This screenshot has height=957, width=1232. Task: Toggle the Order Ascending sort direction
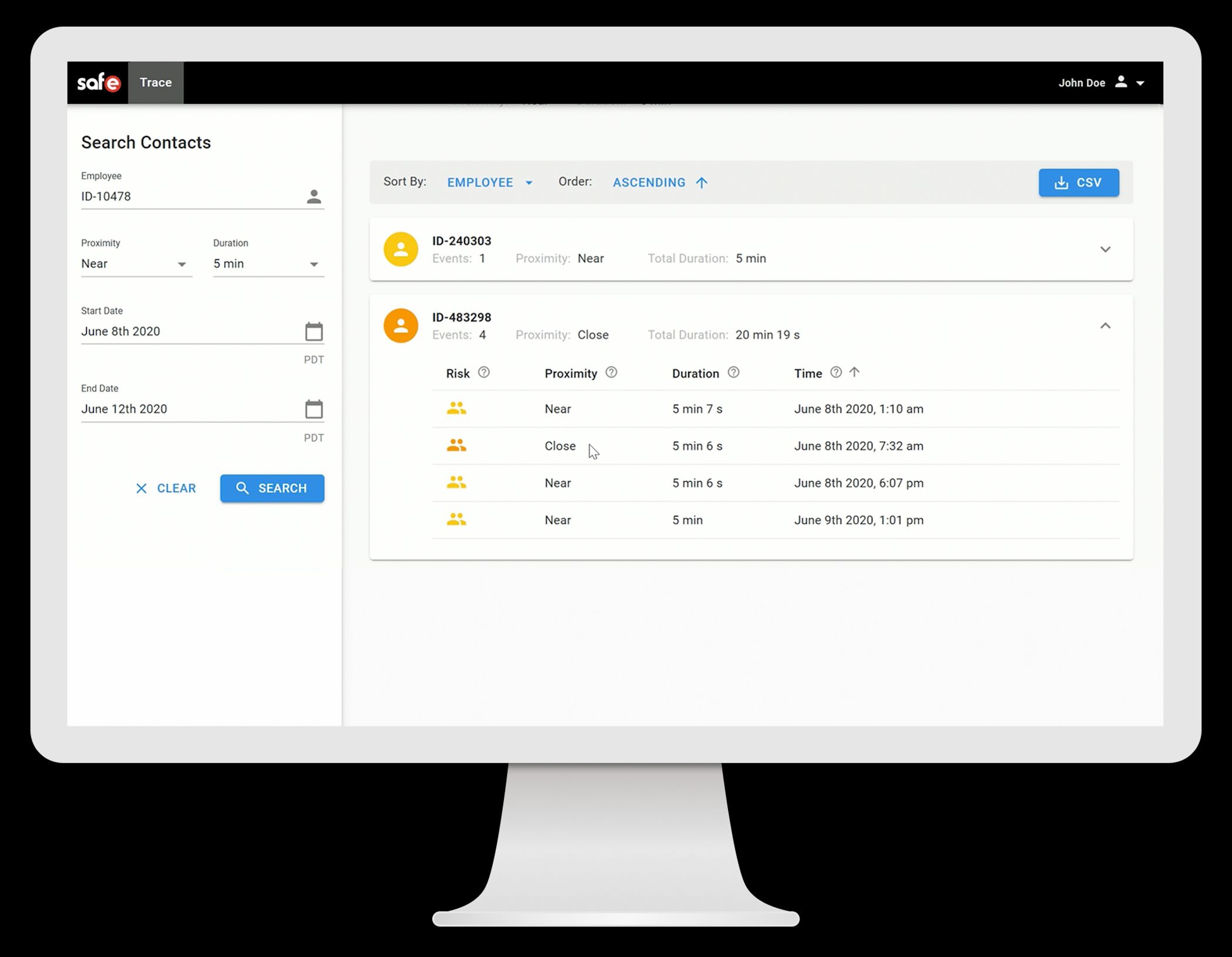(659, 182)
